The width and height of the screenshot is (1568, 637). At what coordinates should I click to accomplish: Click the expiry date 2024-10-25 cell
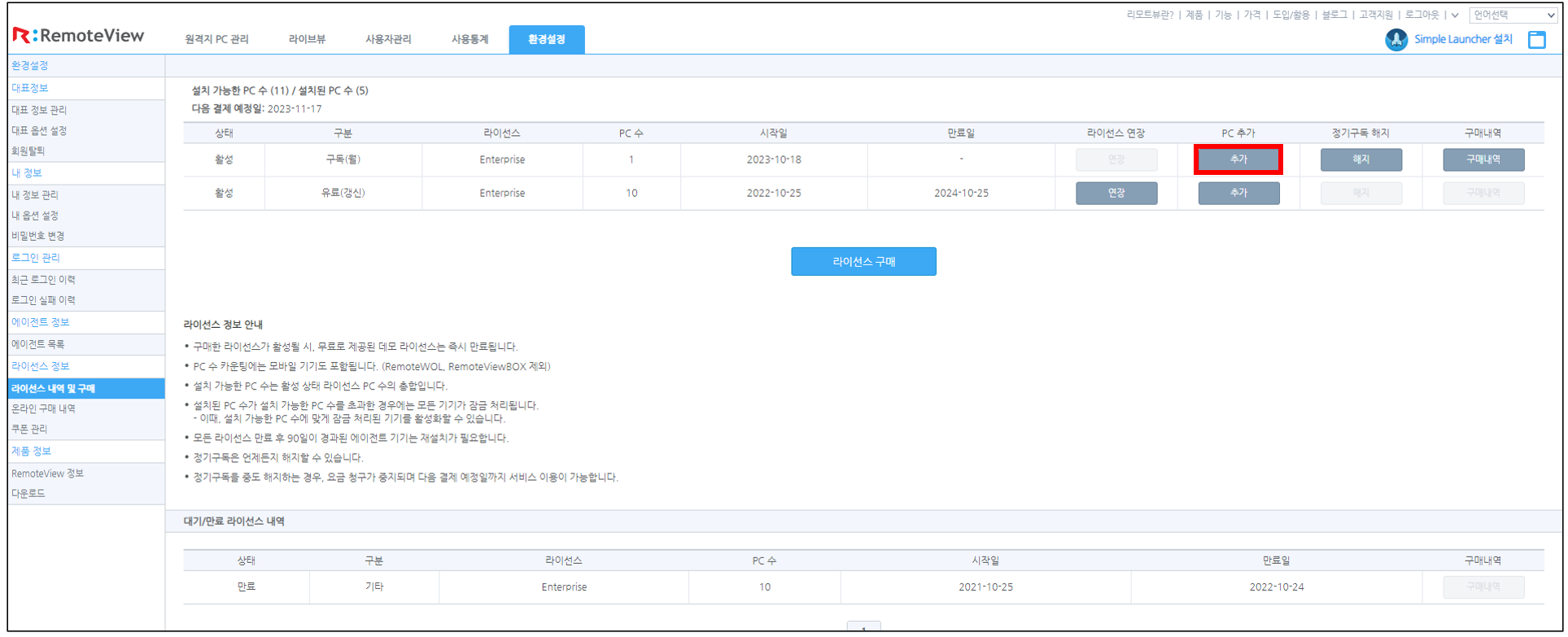click(x=961, y=193)
